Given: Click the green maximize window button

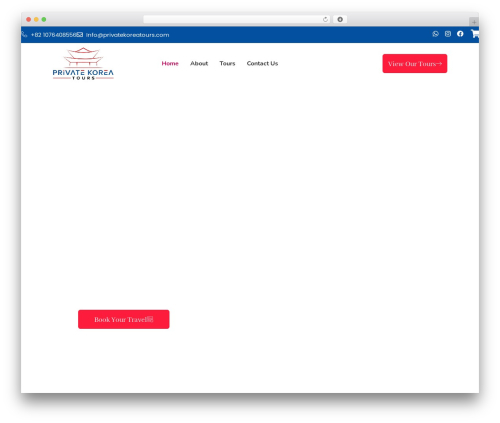Looking at the screenshot, I should 44,19.
